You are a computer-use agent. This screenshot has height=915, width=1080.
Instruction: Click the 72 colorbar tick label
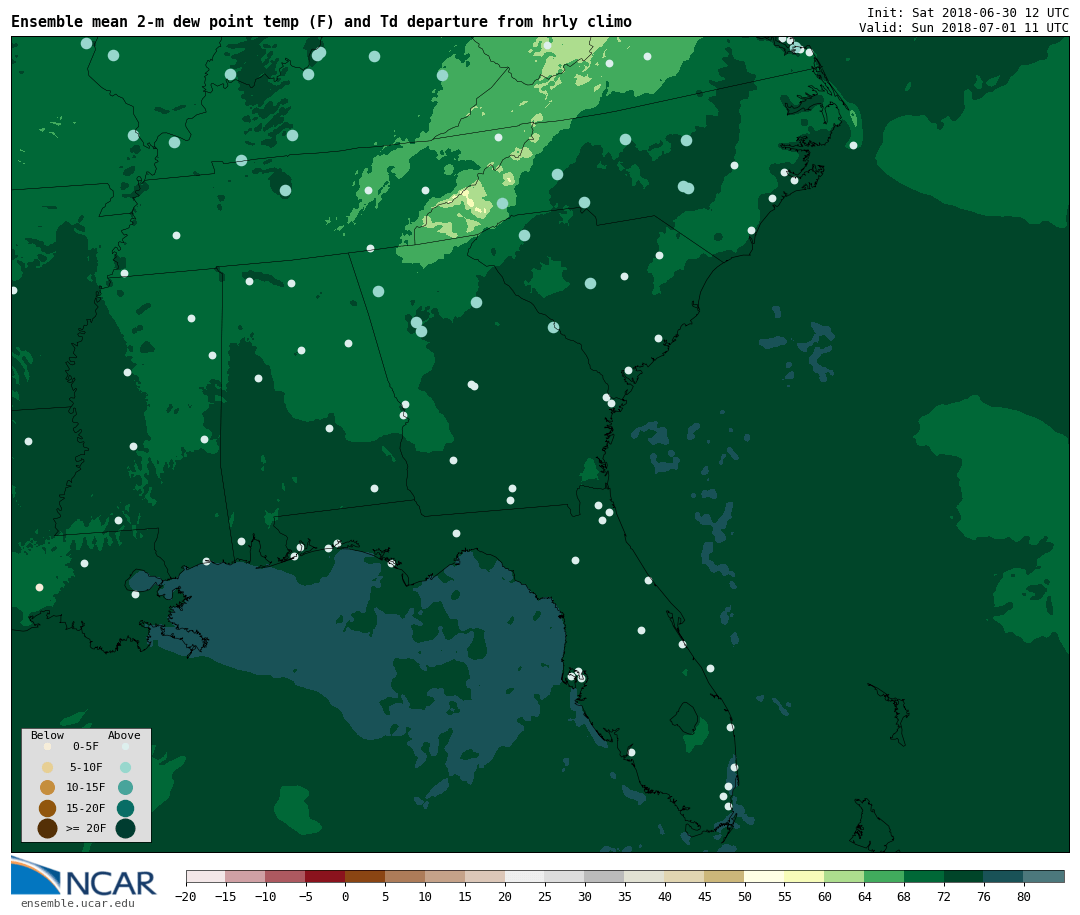click(944, 896)
